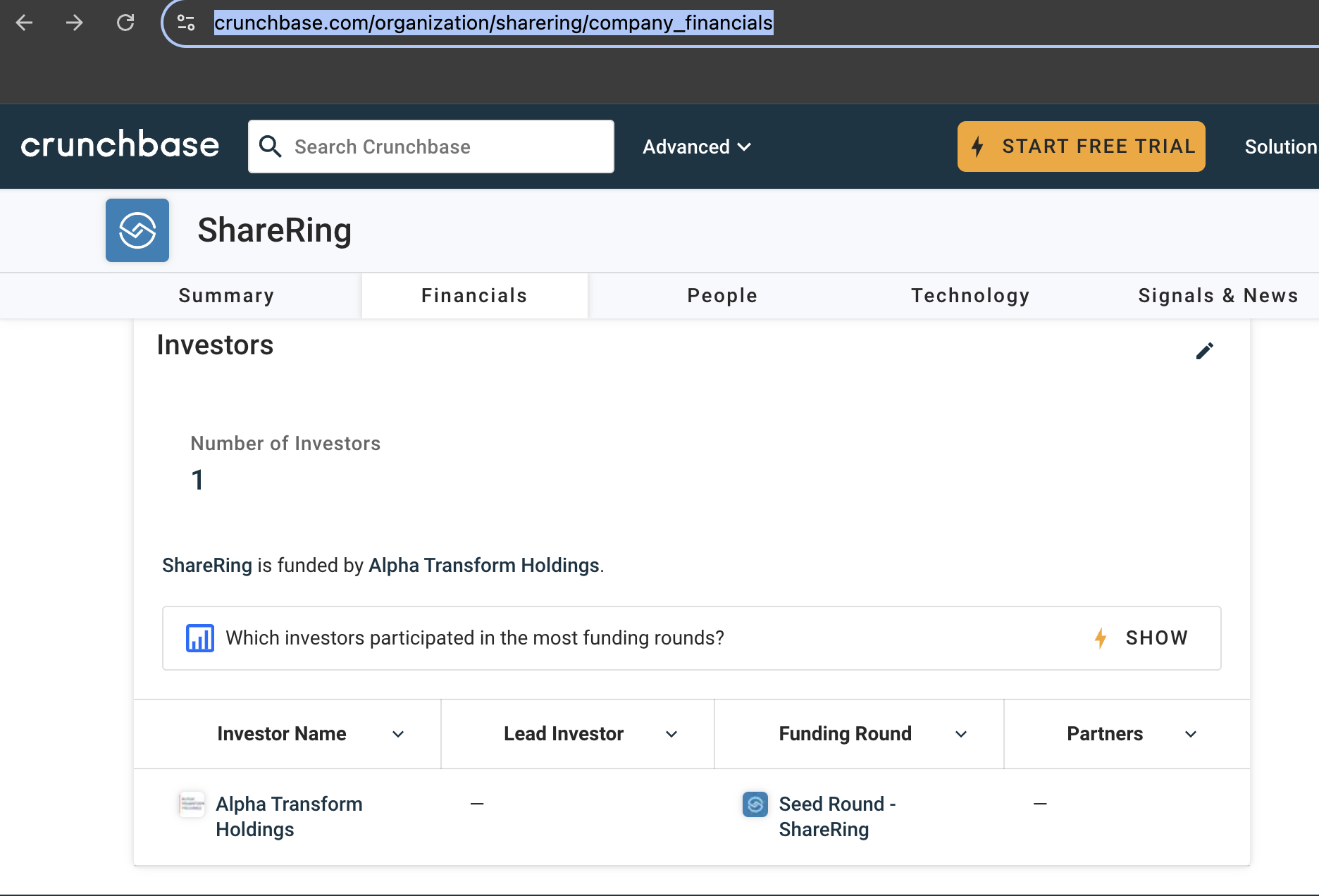Open the People tab
Viewport: 1319px width, 896px height.
(722, 296)
